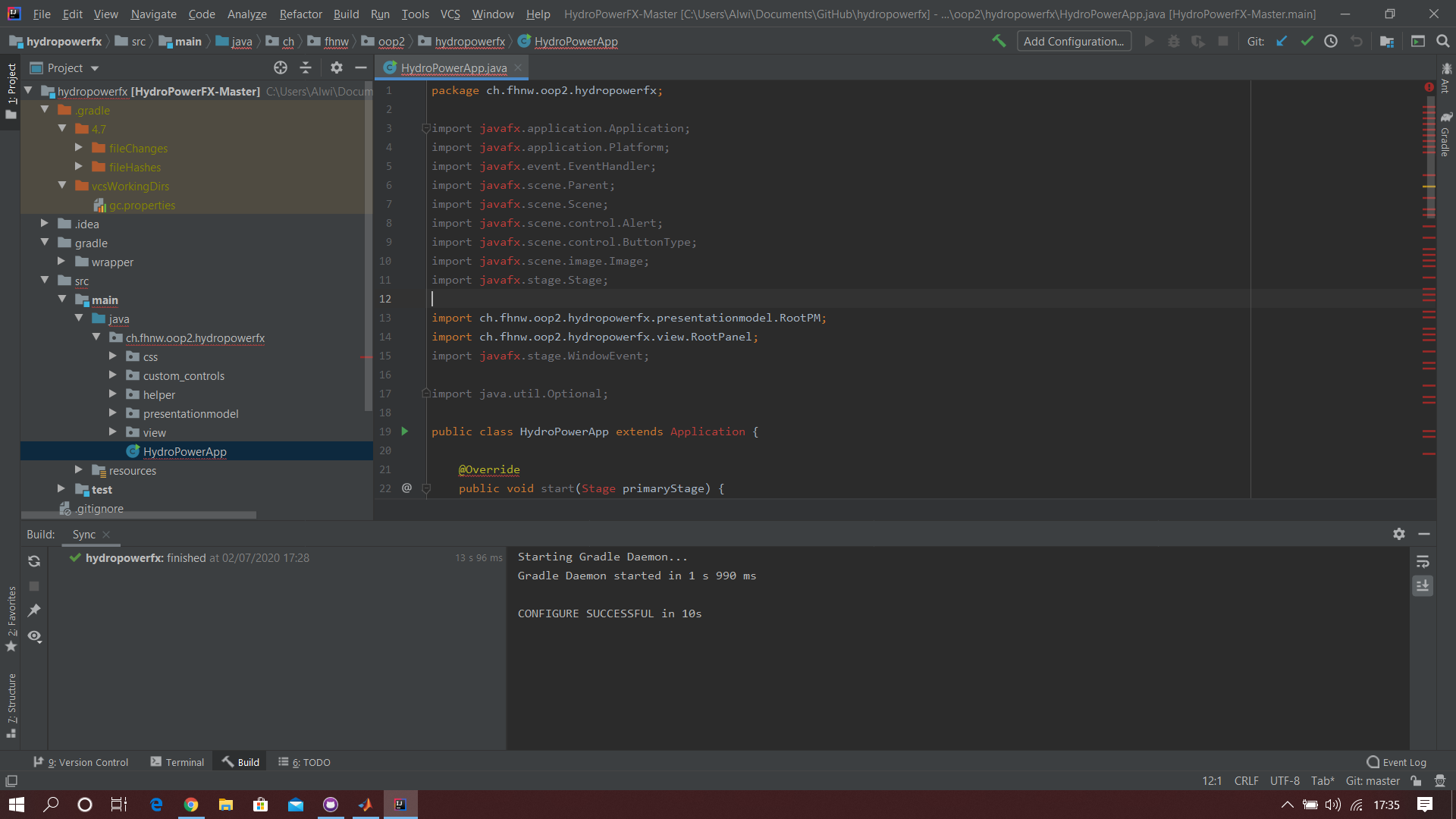1456x819 pixels.
Task: Toggle tool window quick access icon in status bar
Action: click(11, 781)
